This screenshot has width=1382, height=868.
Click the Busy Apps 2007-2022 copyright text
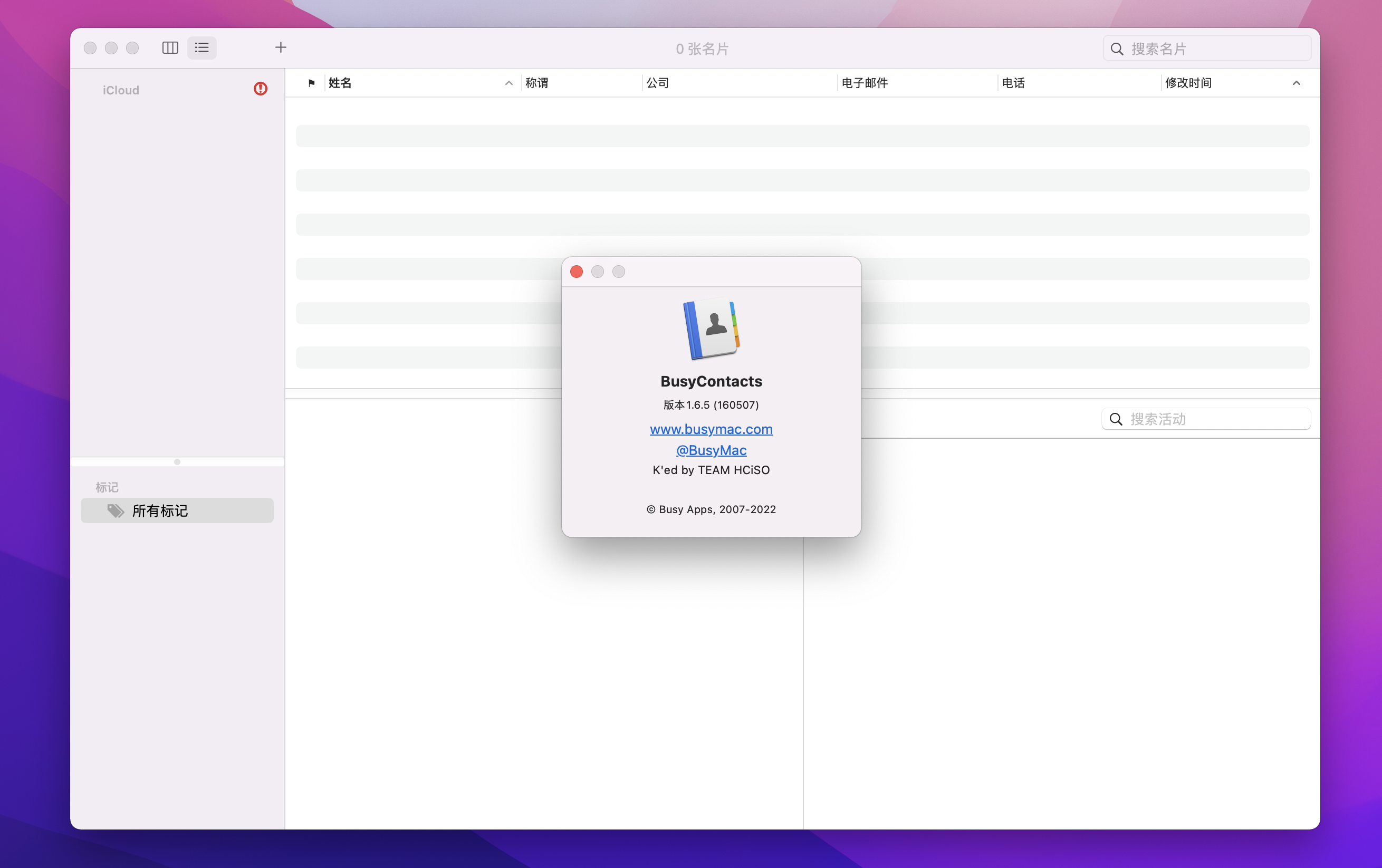tap(711, 509)
